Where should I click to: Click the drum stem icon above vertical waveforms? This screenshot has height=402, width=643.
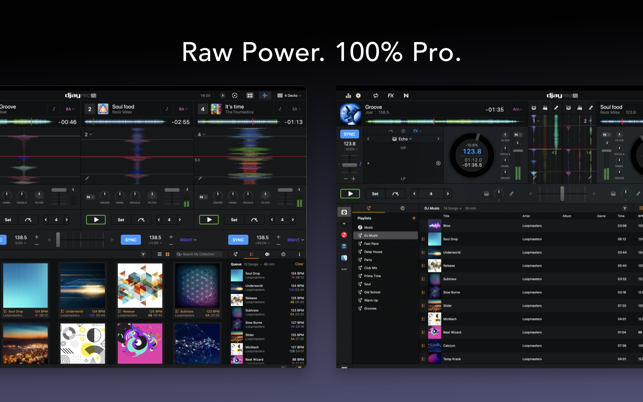(x=534, y=108)
